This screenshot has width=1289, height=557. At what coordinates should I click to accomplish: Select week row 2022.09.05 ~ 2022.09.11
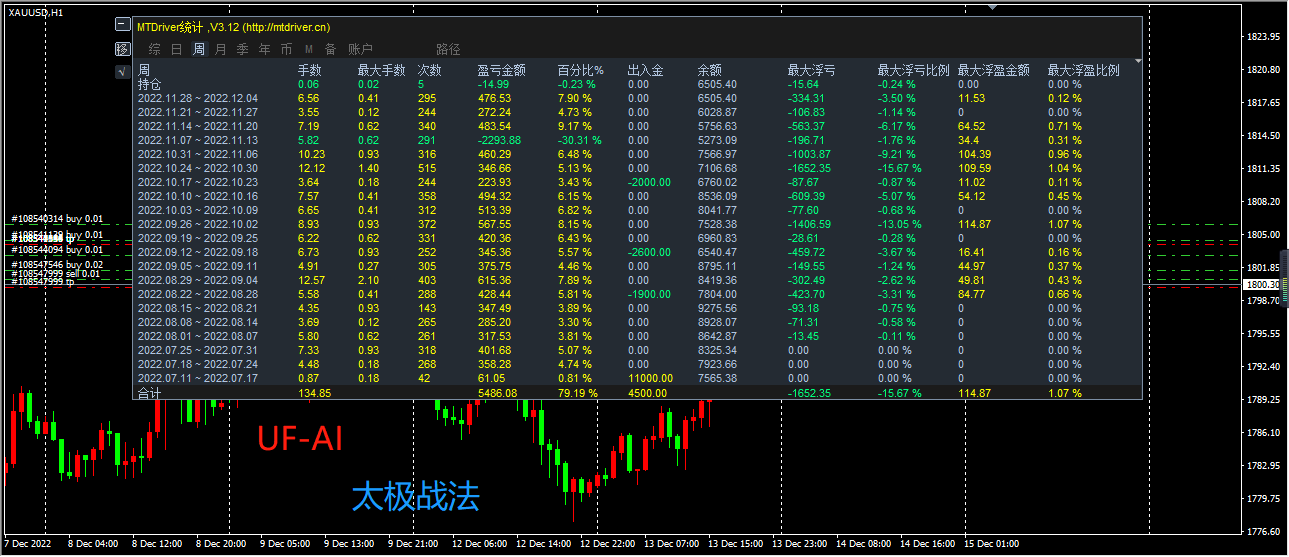pos(197,266)
